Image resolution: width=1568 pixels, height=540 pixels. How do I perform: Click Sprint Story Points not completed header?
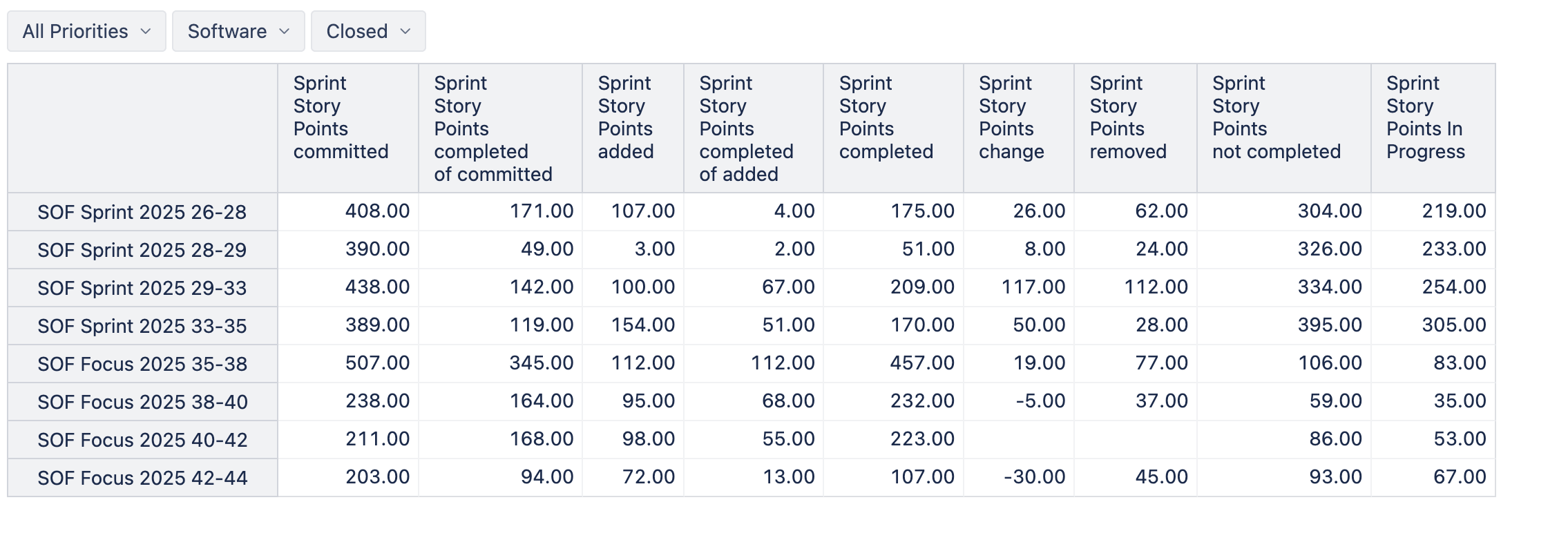(x=1277, y=117)
